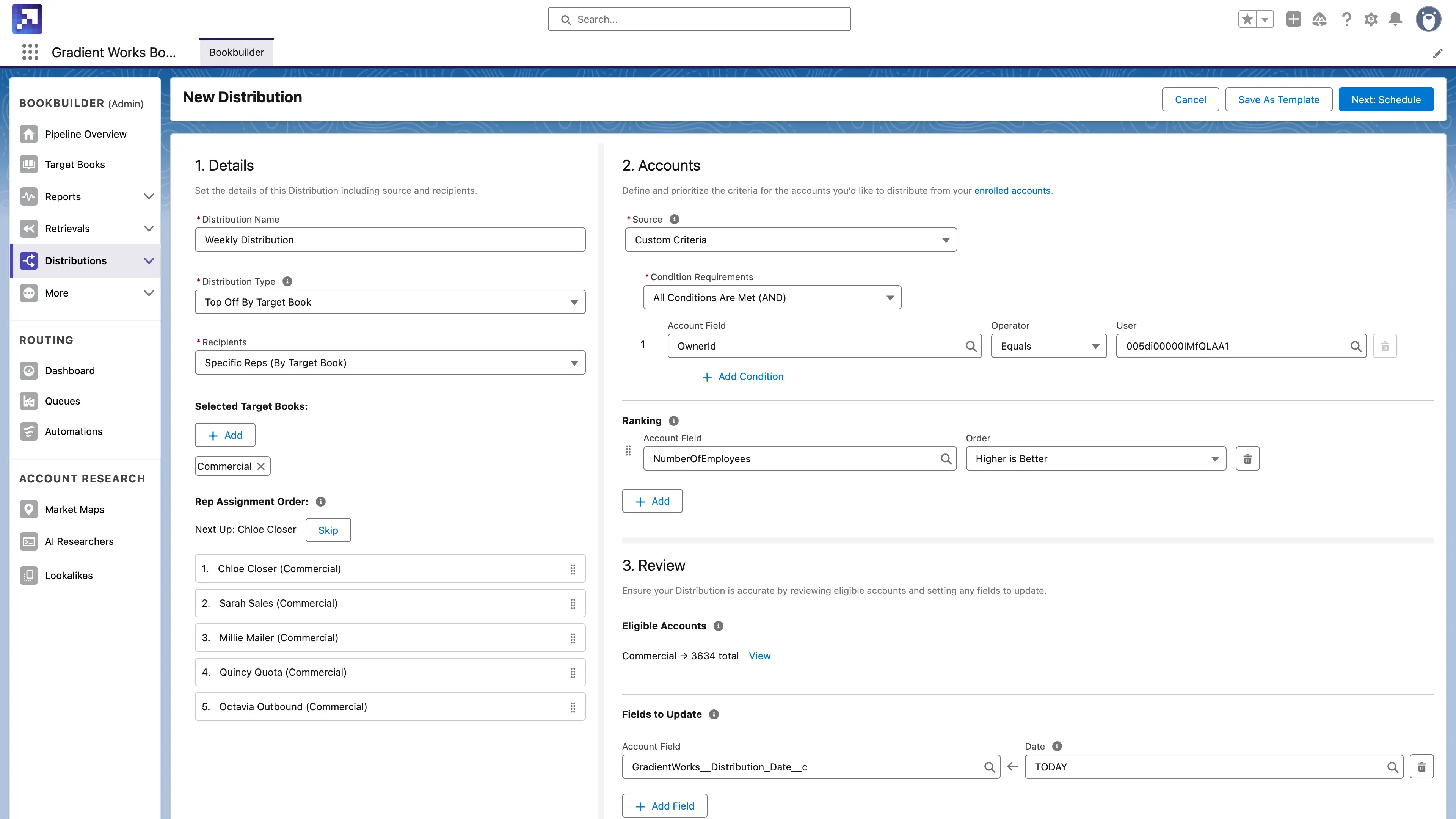This screenshot has height=819, width=1456.
Task: Open the App Launcher grid icon
Action: pos(30,52)
